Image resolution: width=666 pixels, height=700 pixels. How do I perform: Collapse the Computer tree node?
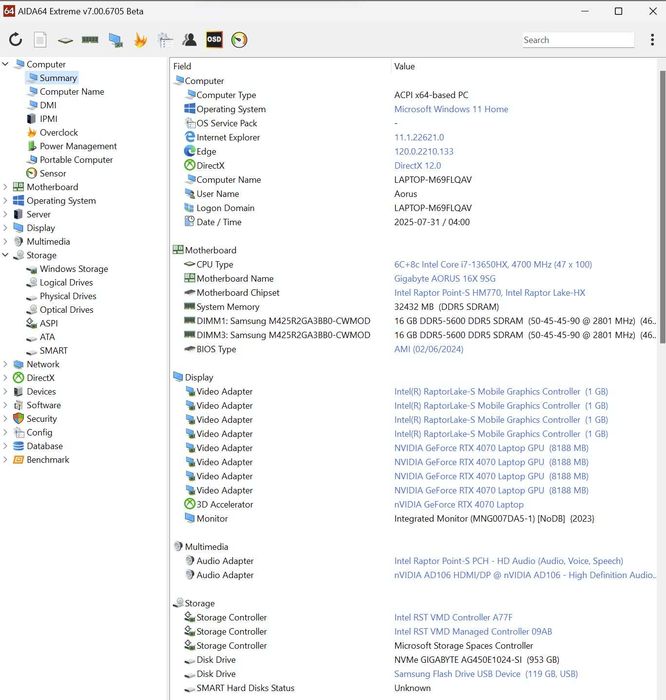5,64
